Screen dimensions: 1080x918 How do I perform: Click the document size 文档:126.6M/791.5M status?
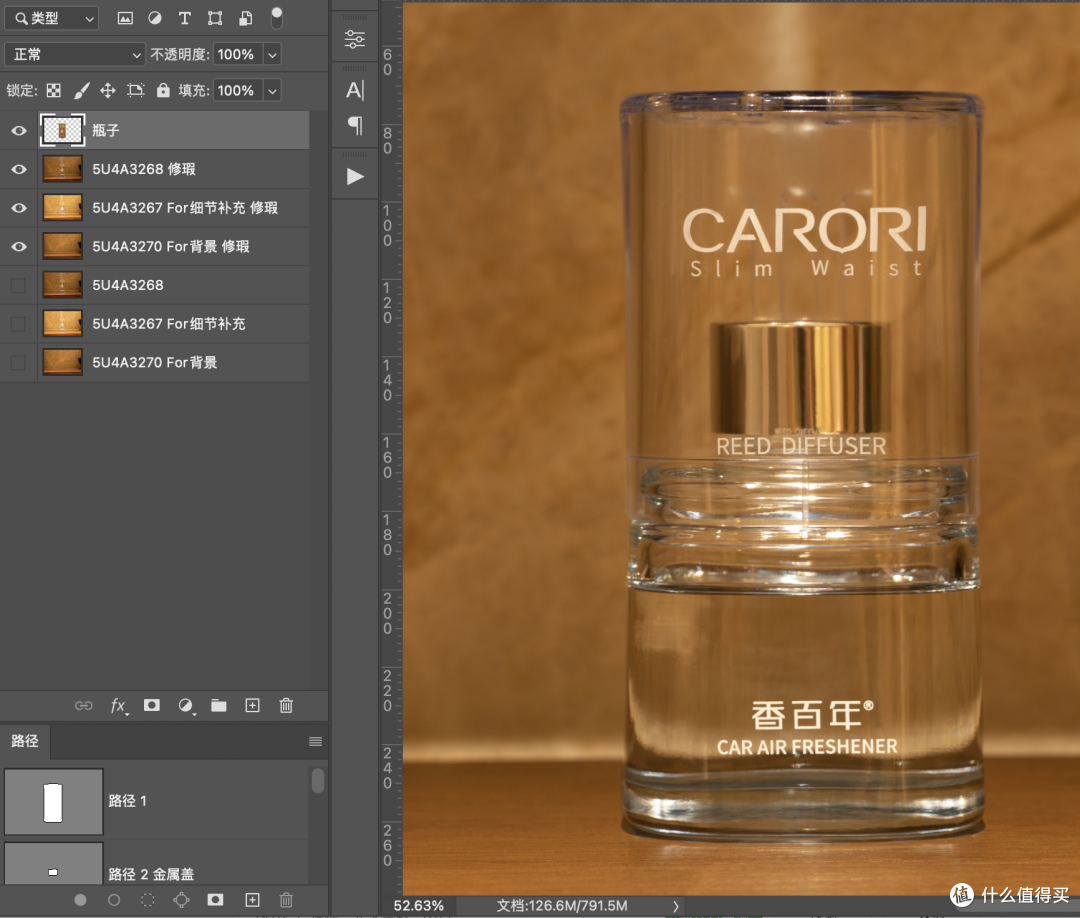561,906
